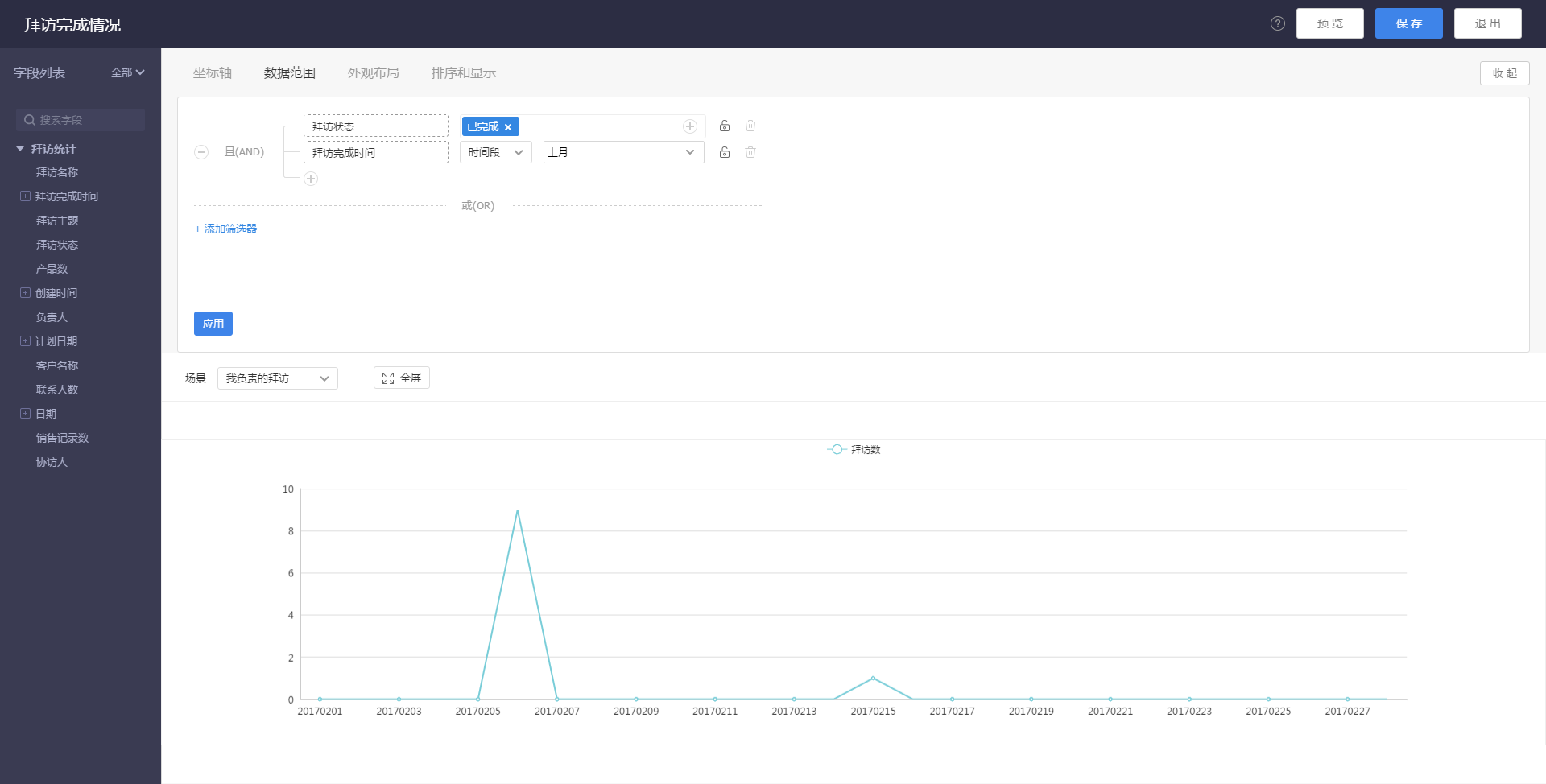The height and width of the screenshot is (784, 1546).
Task: Exit editor using 退出 button
Action: tap(1488, 23)
